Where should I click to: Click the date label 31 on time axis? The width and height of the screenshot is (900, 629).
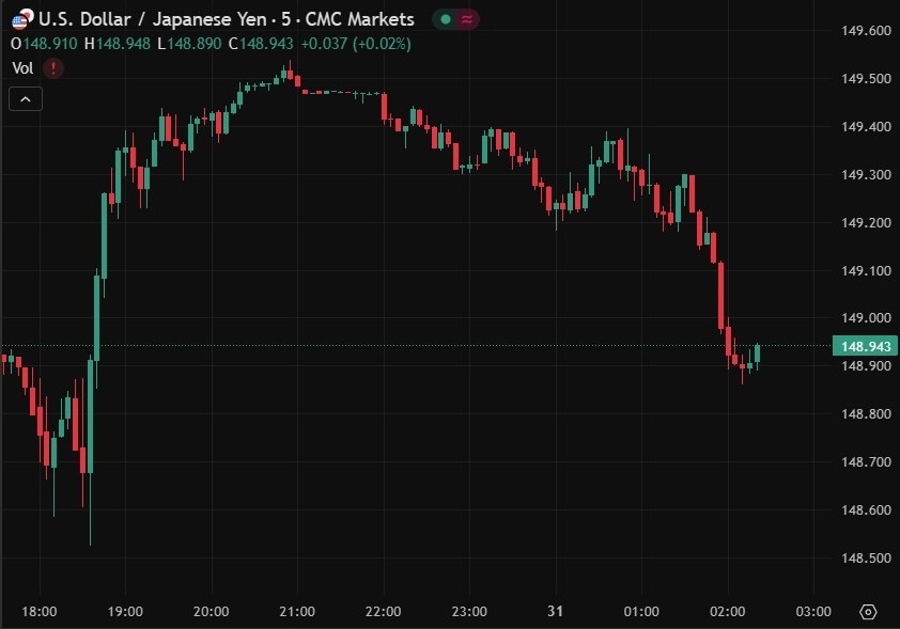555,611
